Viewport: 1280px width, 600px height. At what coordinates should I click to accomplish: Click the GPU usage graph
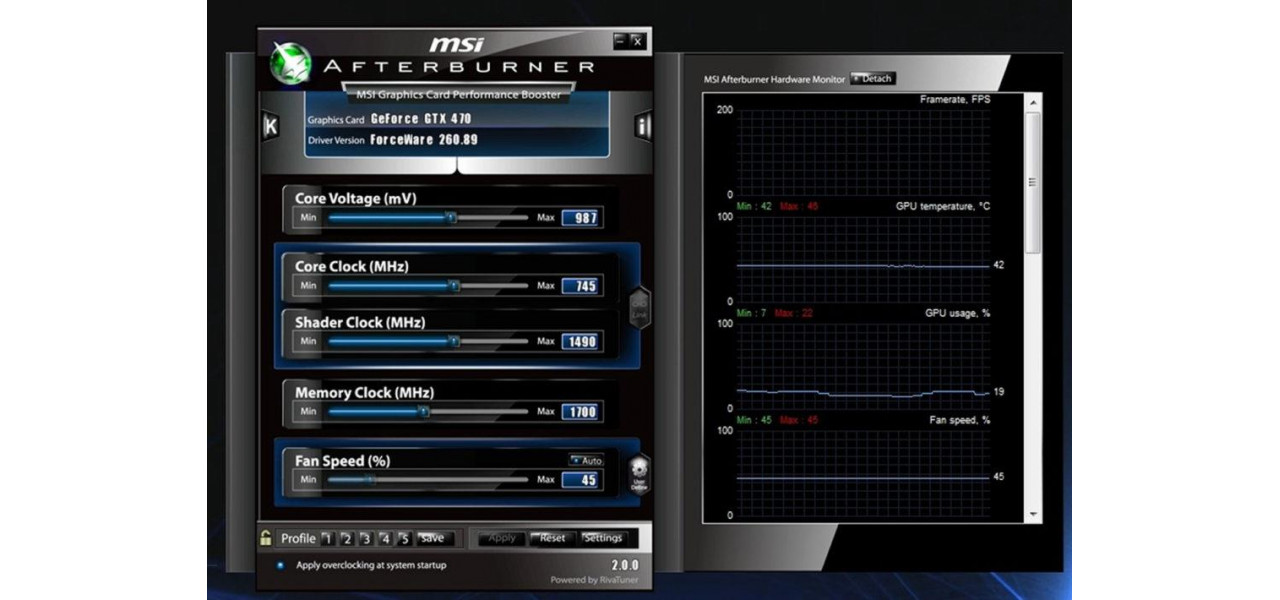coord(863,366)
